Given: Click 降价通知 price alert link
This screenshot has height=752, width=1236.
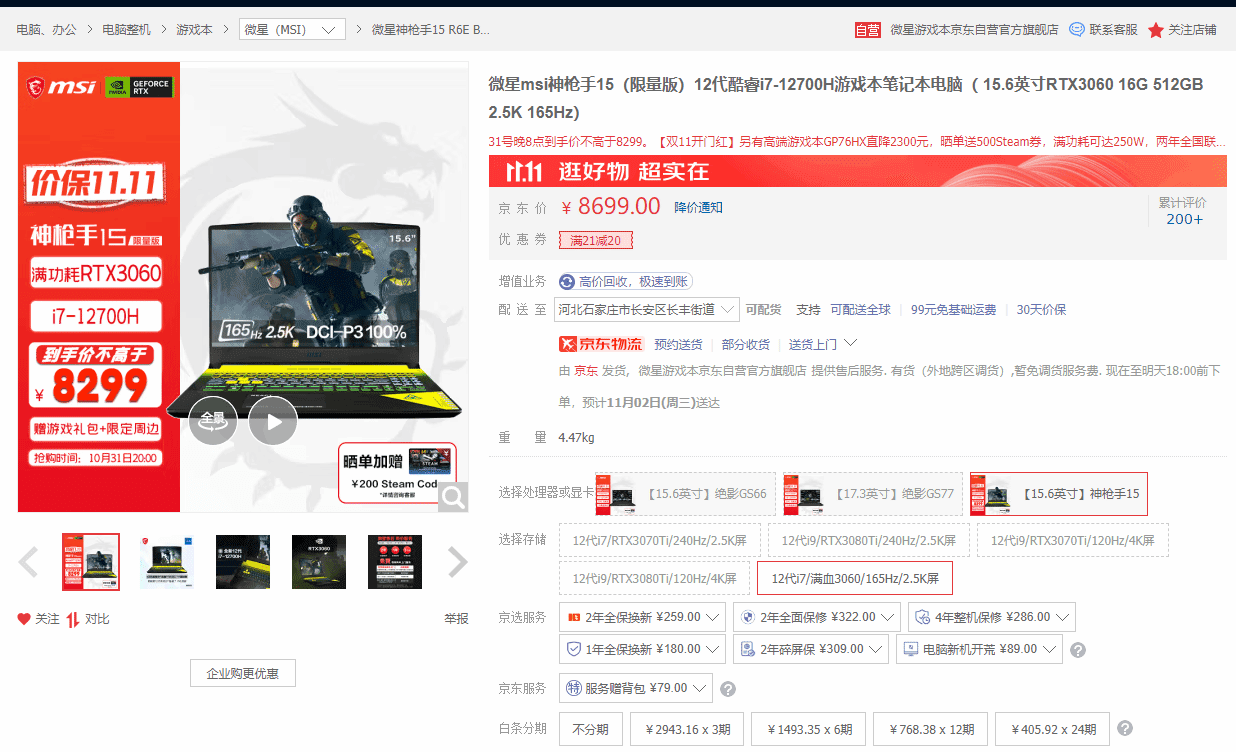Looking at the screenshot, I should (x=698, y=208).
